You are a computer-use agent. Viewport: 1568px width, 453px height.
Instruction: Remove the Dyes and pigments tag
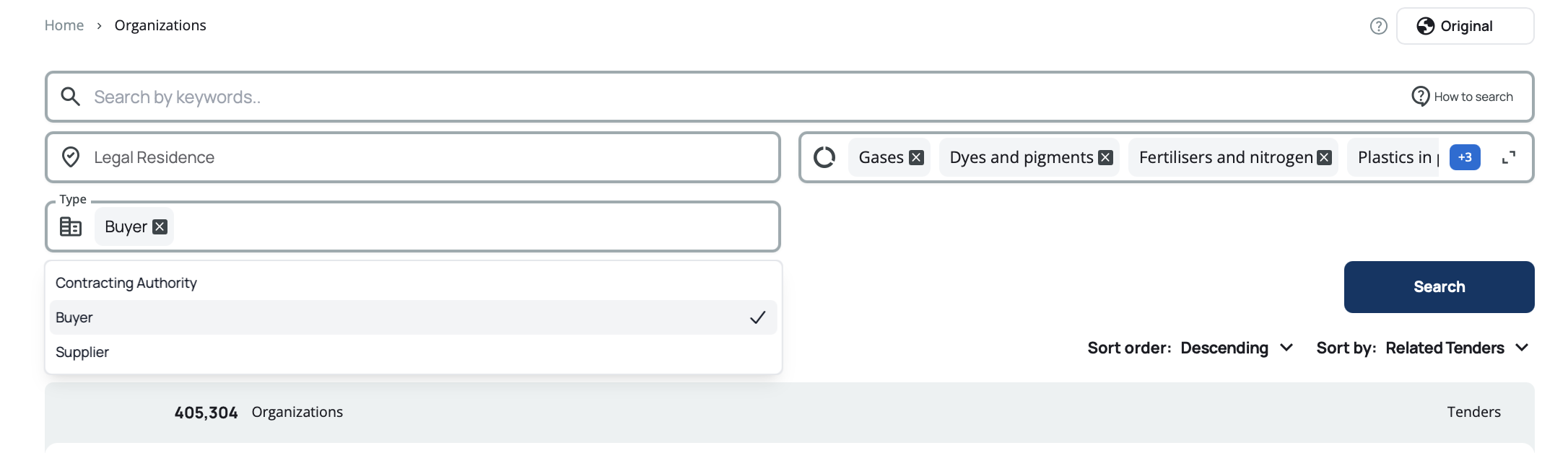tap(1105, 157)
